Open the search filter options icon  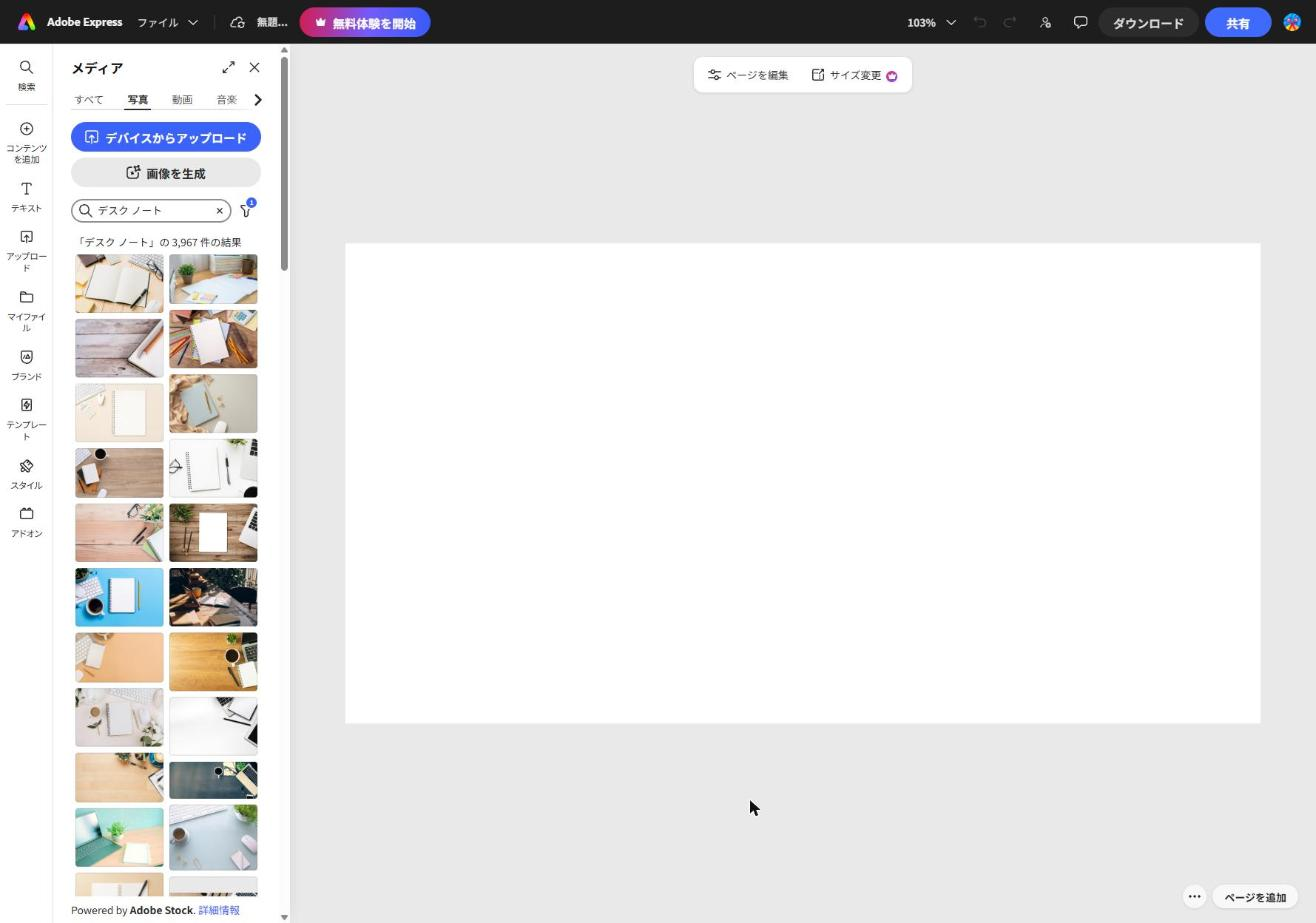coord(247,209)
